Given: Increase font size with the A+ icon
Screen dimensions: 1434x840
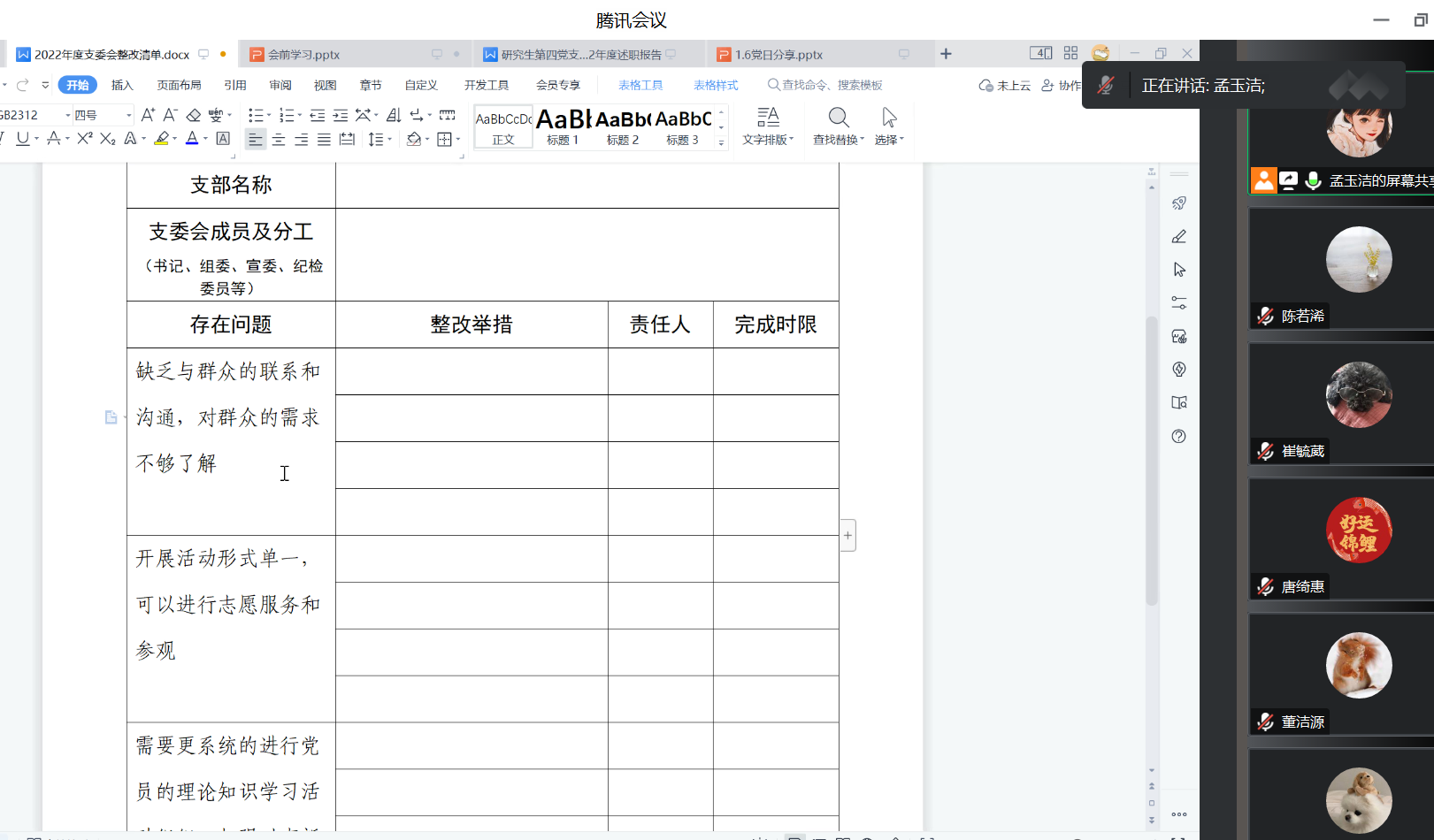Looking at the screenshot, I should [148, 115].
